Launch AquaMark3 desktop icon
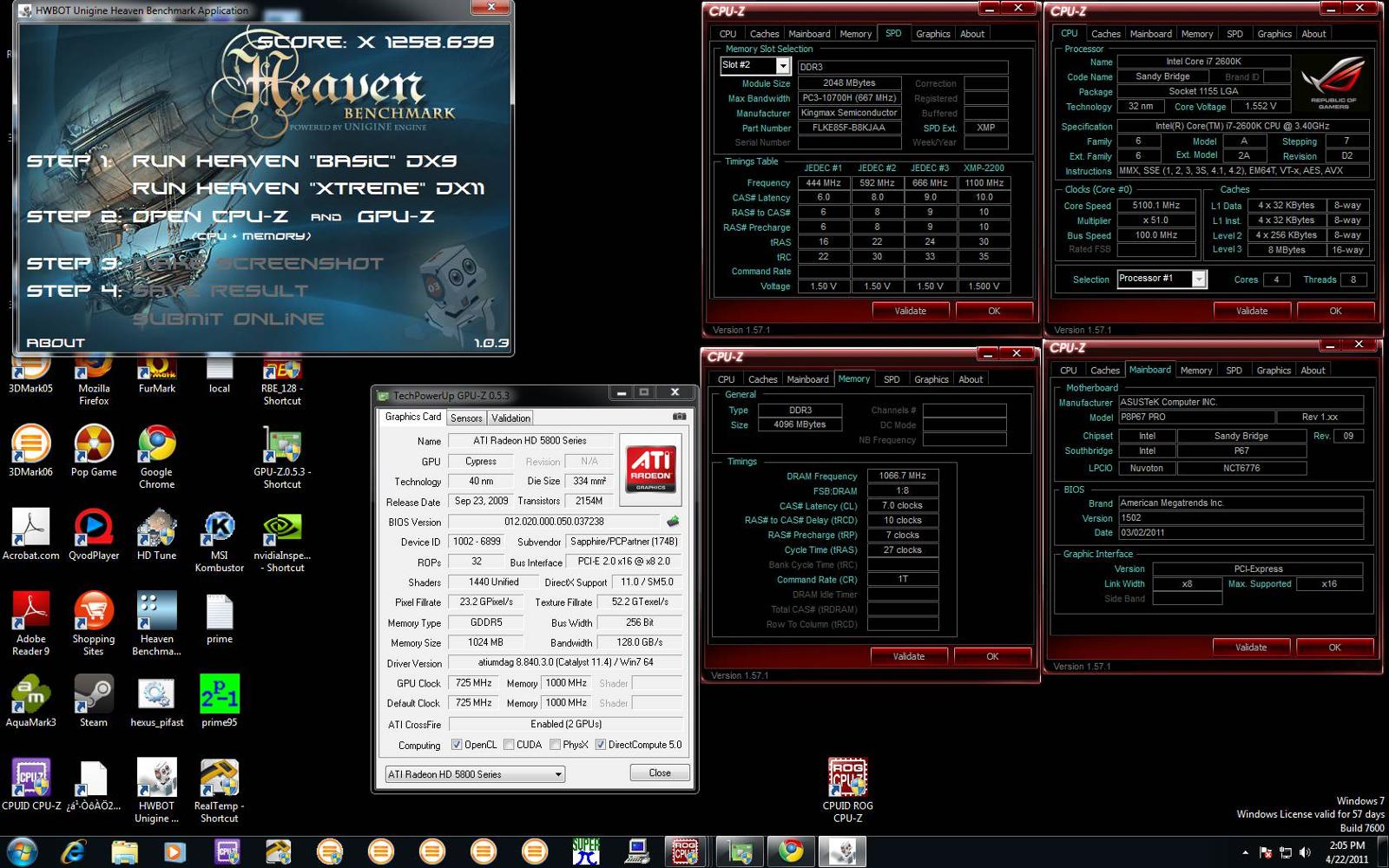The height and width of the screenshot is (868, 1389). [x=30, y=700]
